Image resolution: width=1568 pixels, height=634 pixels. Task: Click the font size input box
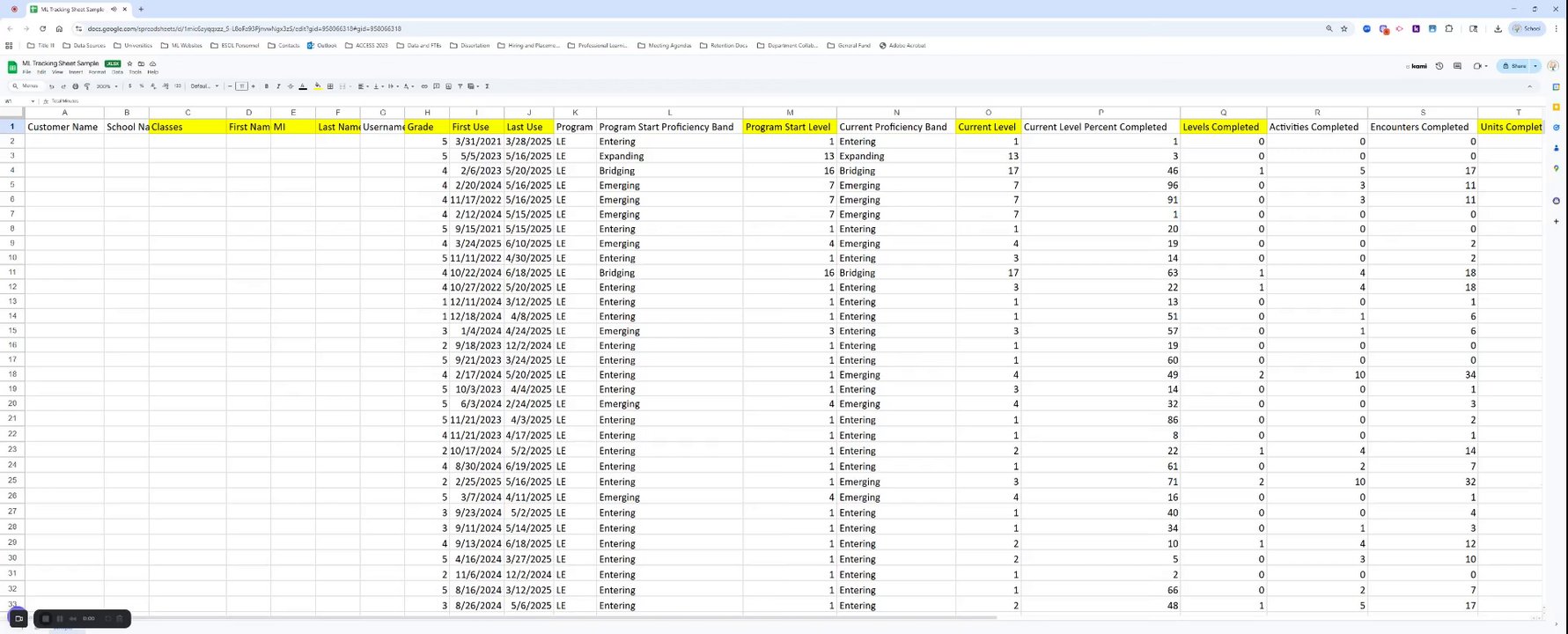click(241, 86)
